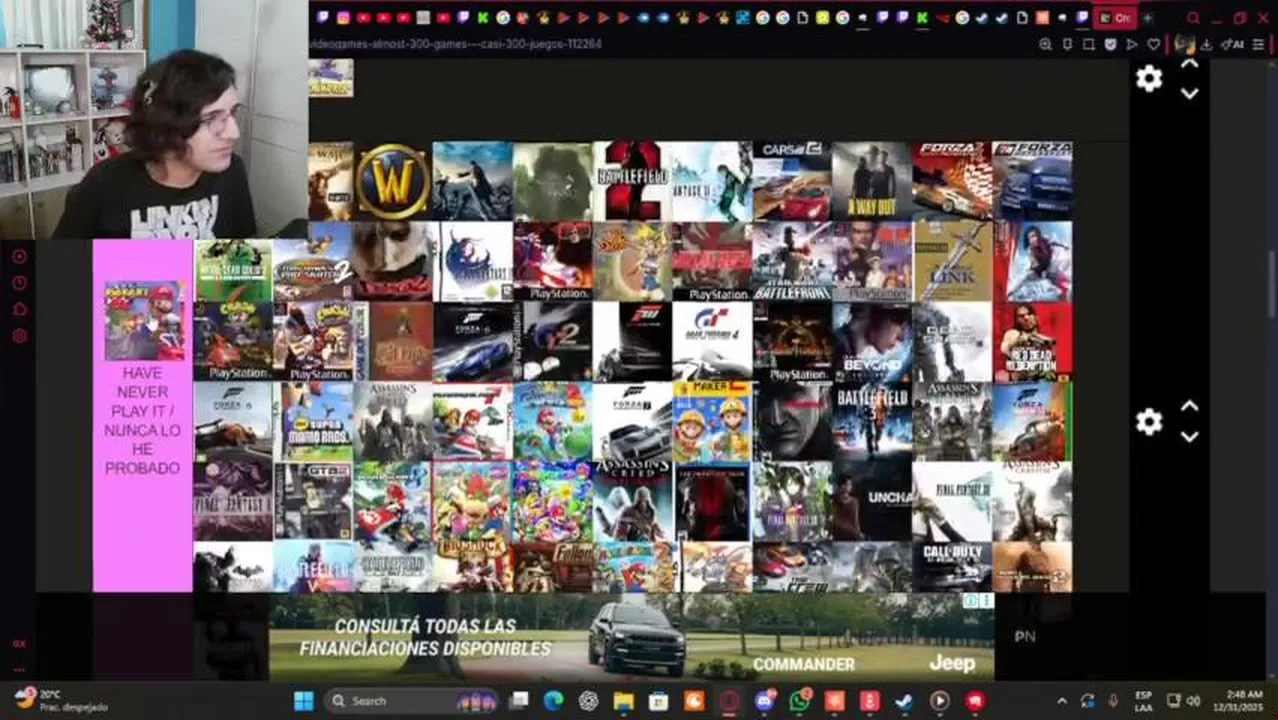Select the Zelda Link gold cover
1278x720 pixels.
(x=952, y=261)
